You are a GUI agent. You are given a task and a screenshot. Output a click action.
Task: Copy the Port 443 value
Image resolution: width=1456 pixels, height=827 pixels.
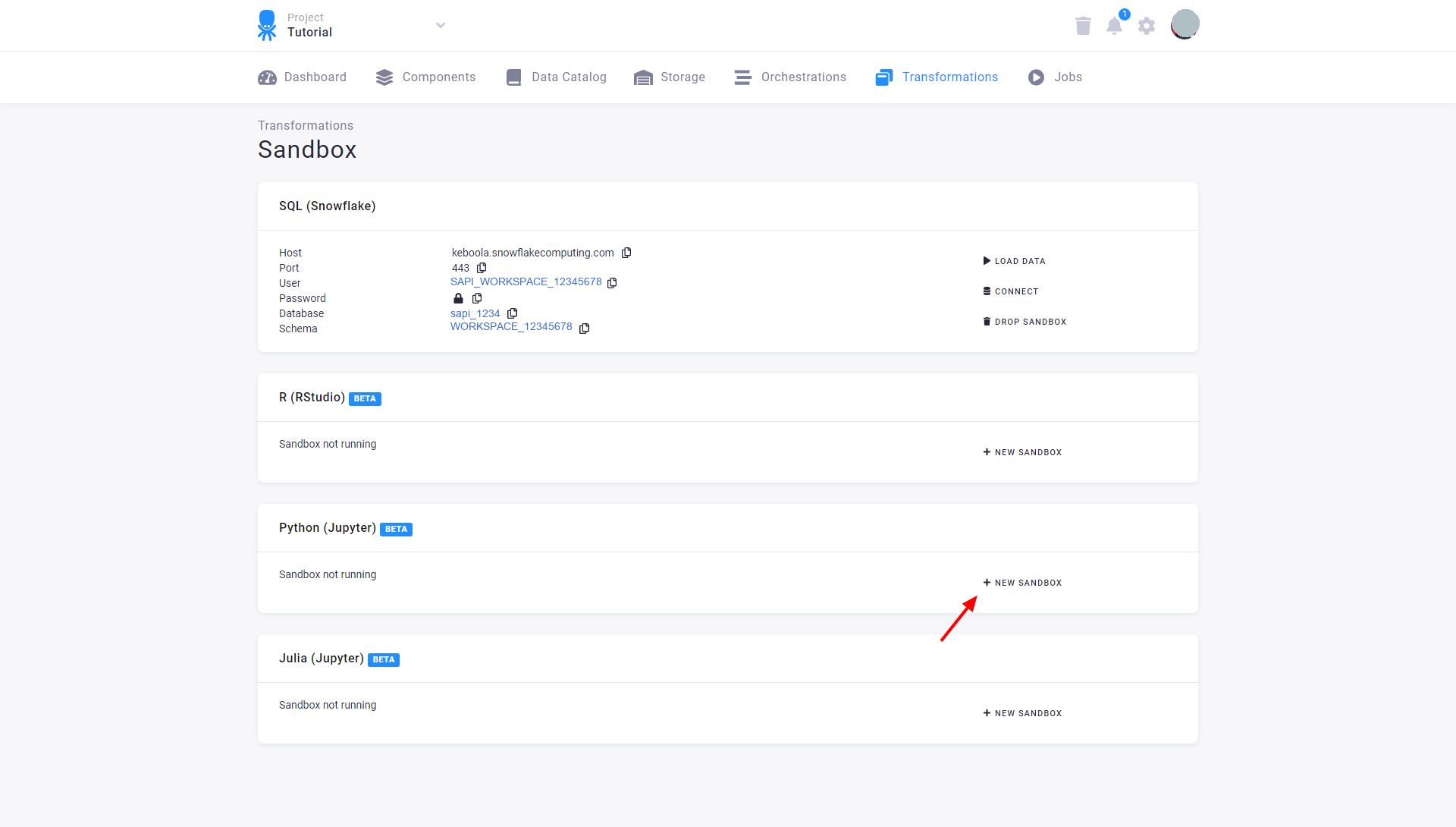(482, 268)
